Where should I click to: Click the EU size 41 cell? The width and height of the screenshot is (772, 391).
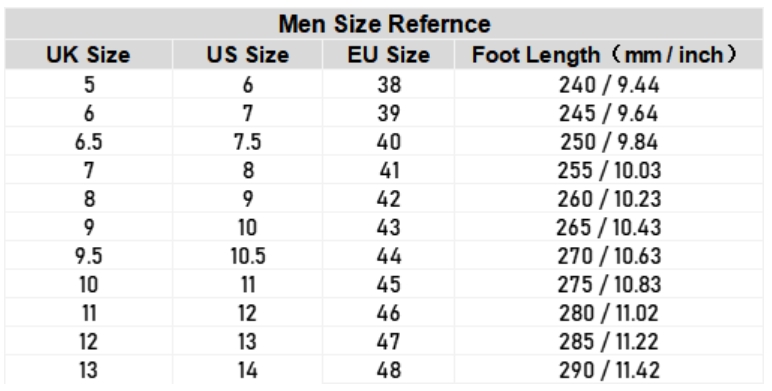[x=388, y=170]
